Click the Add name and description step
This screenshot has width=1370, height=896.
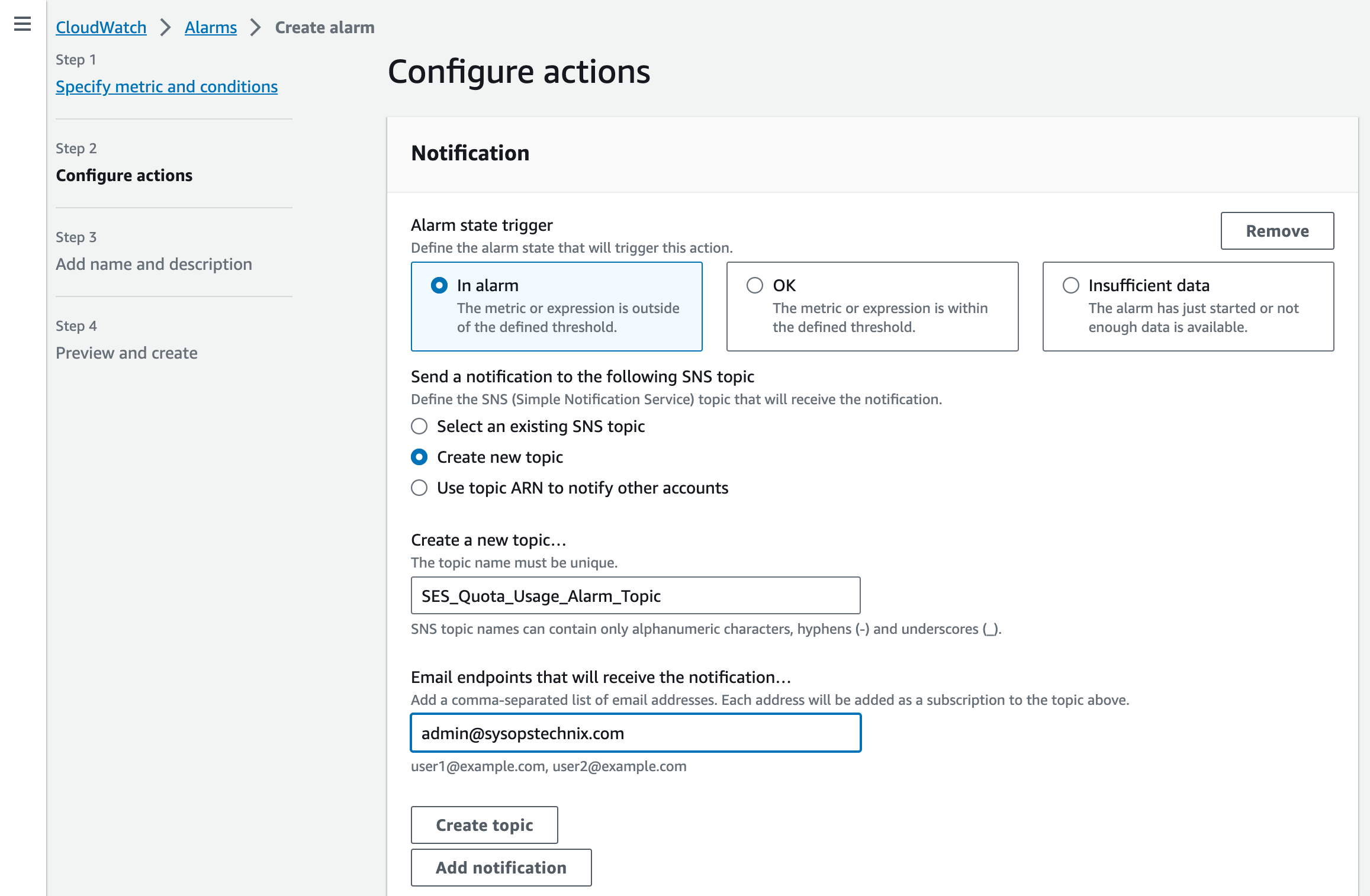click(x=154, y=264)
